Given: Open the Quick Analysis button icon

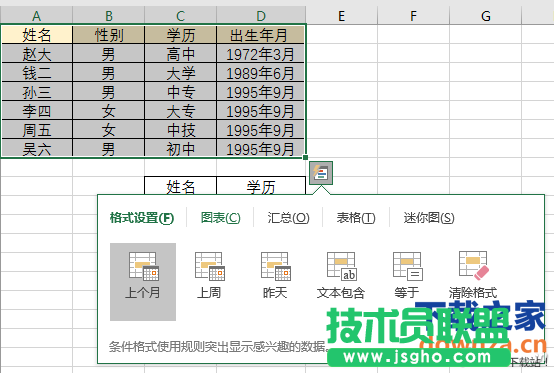Looking at the screenshot, I should (x=321, y=173).
